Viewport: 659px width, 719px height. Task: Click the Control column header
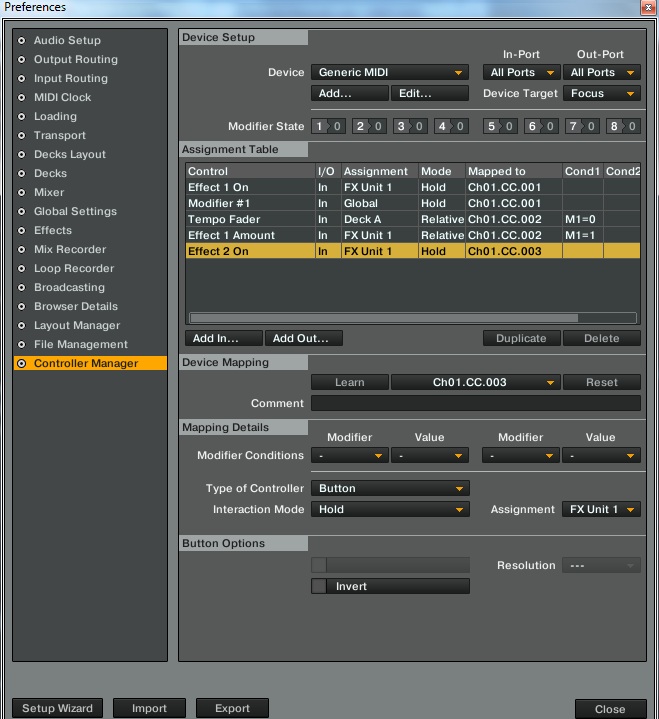coord(250,171)
